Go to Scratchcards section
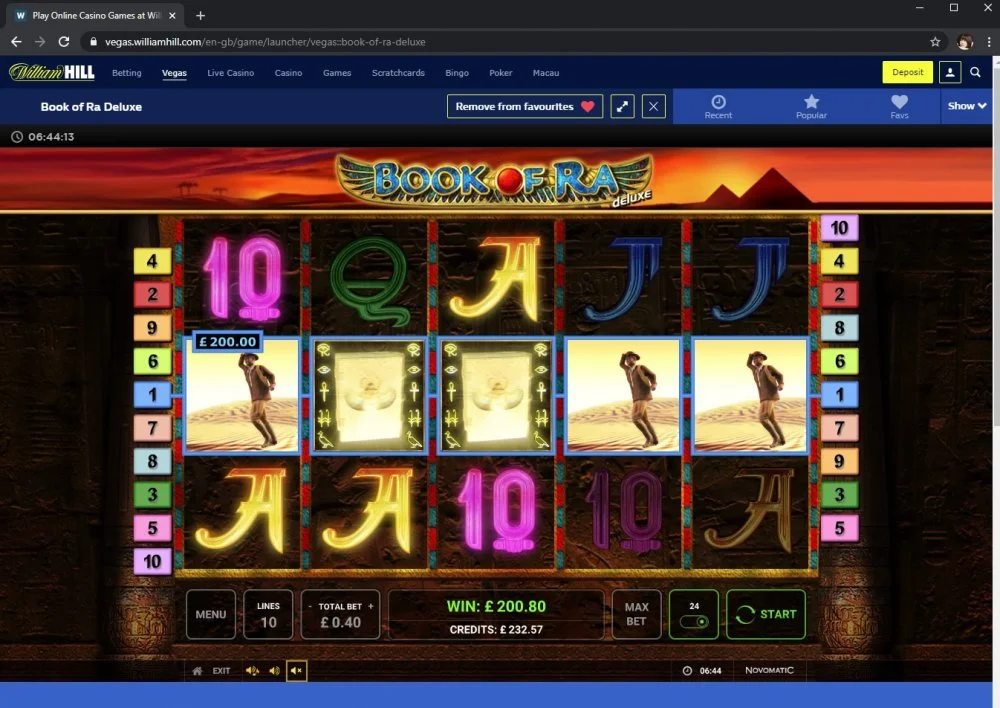The width and height of the screenshot is (1000, 708). (x=398, y=73)
